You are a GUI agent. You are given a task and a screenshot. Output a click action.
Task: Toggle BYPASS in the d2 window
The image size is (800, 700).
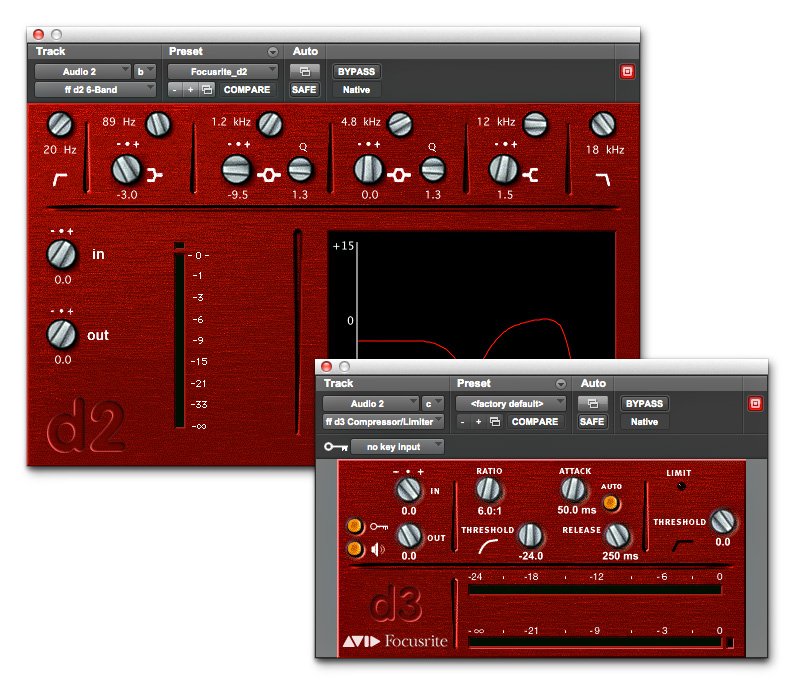(356, 71)
